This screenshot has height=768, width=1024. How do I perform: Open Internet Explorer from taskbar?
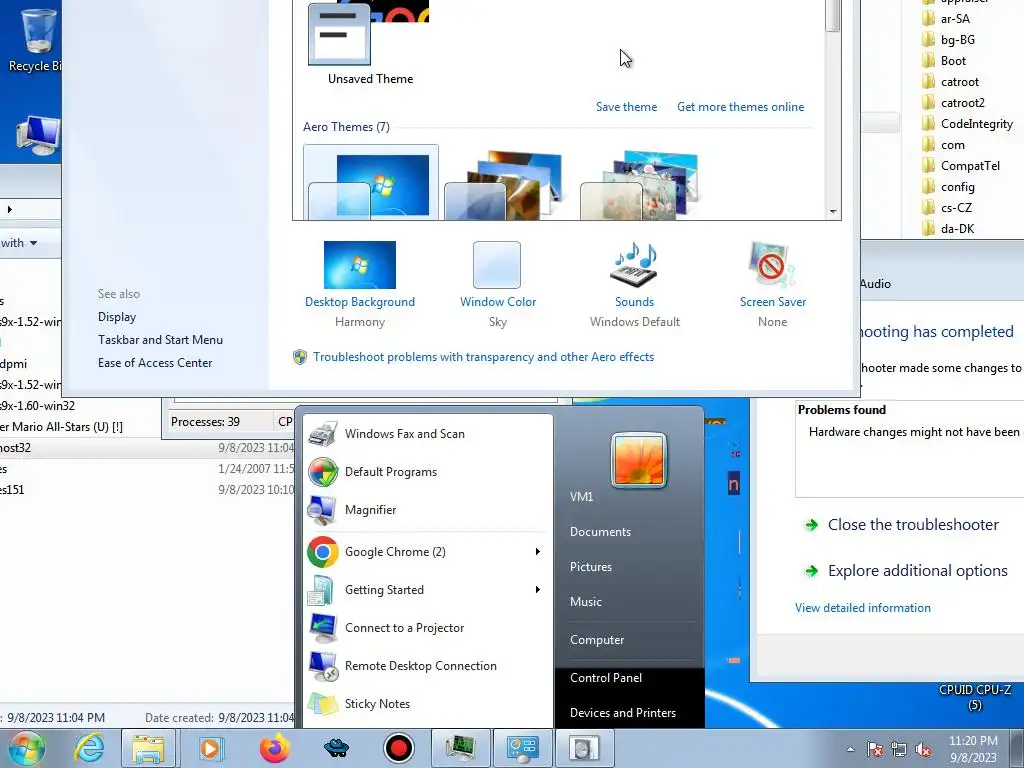pyautogui.click(x=89, y=748)
